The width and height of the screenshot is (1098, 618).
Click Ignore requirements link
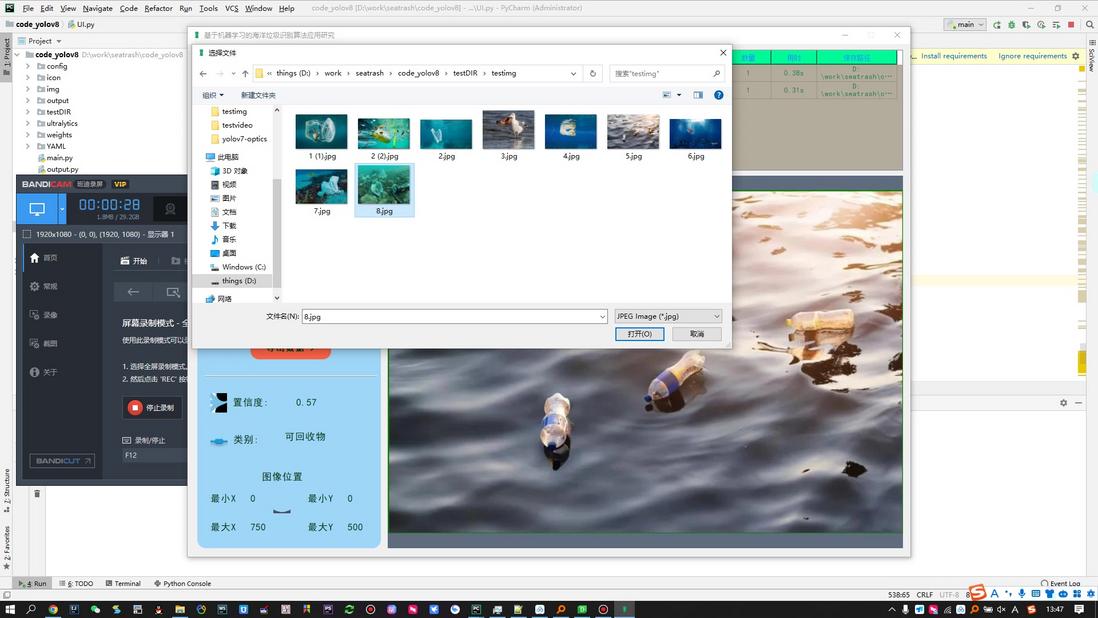tap(1032, 56)
